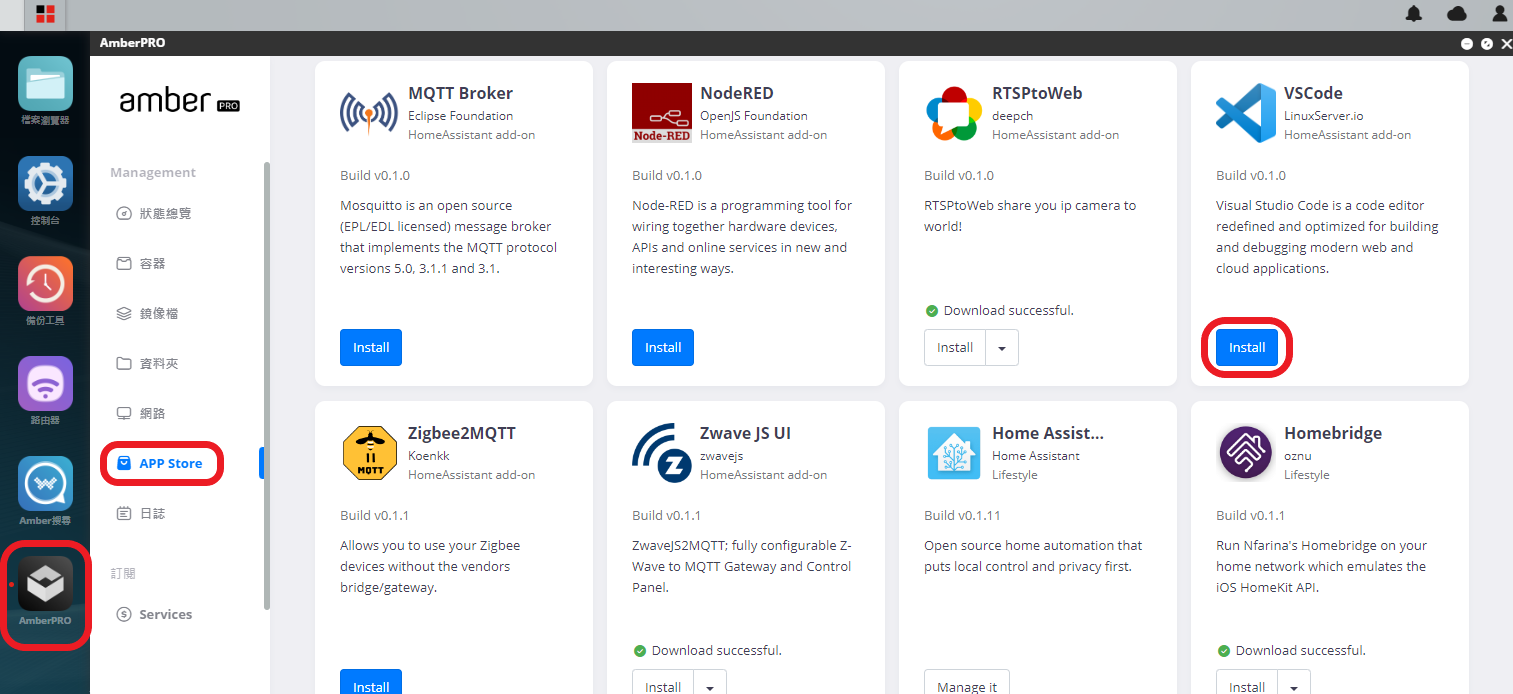The image size is (1513, 694).
Task: Install the Homebridge app
Action: pyautogui.click(x=1247, y=682)
